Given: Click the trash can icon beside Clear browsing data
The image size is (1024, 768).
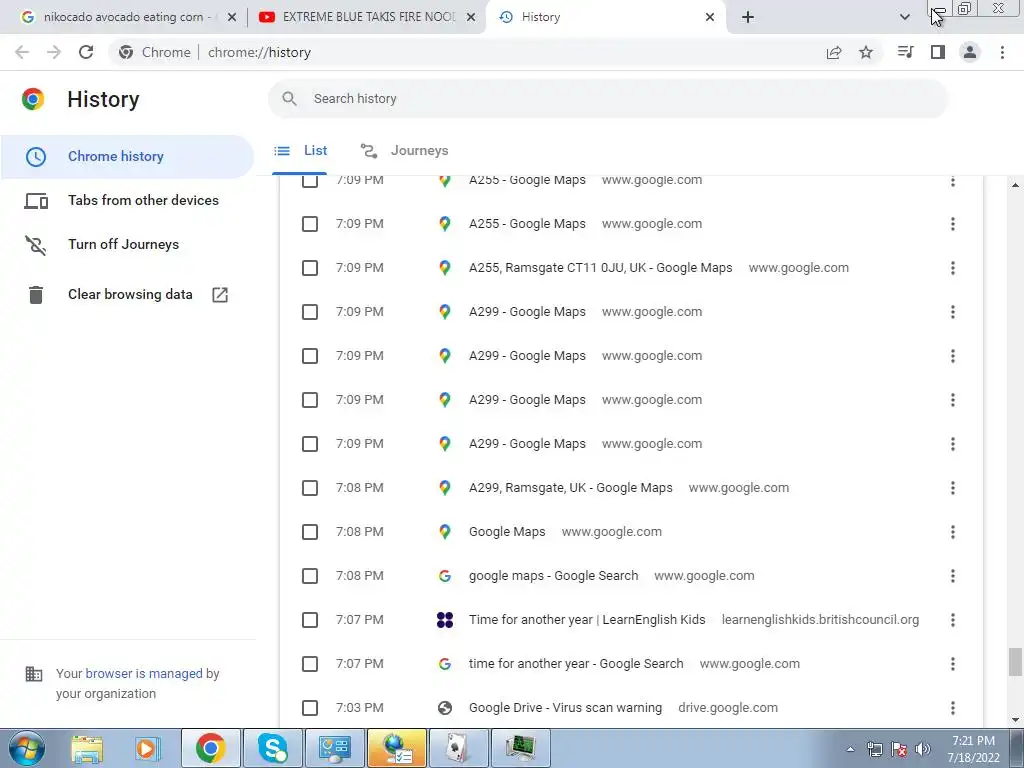Looking at the screenshot, I should tap(36, 295).
